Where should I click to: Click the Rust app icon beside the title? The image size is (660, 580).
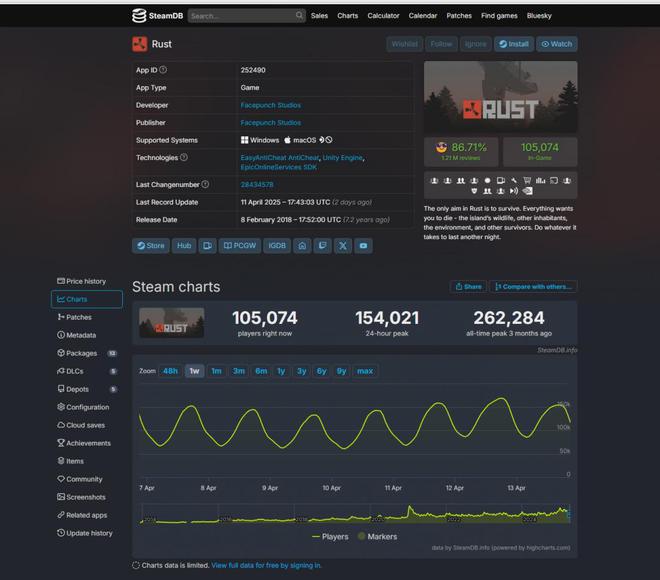(140, 44)
